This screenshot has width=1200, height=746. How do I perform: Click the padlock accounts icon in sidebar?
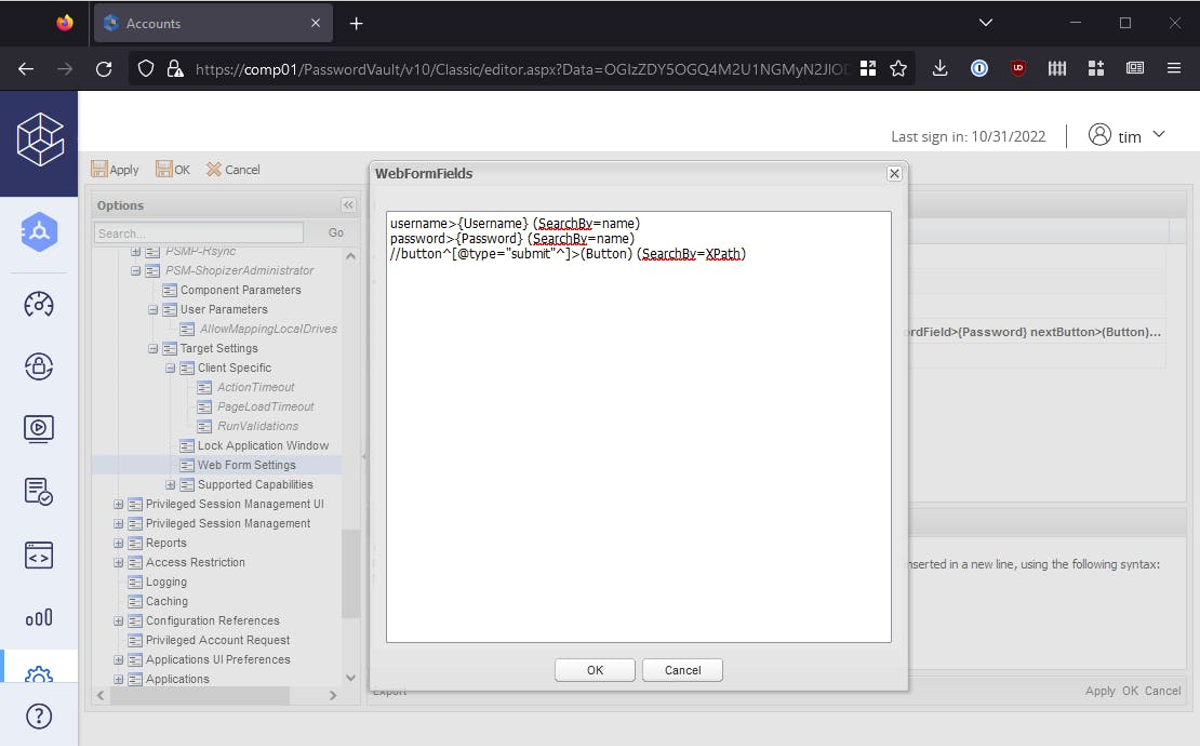(38, 367)
